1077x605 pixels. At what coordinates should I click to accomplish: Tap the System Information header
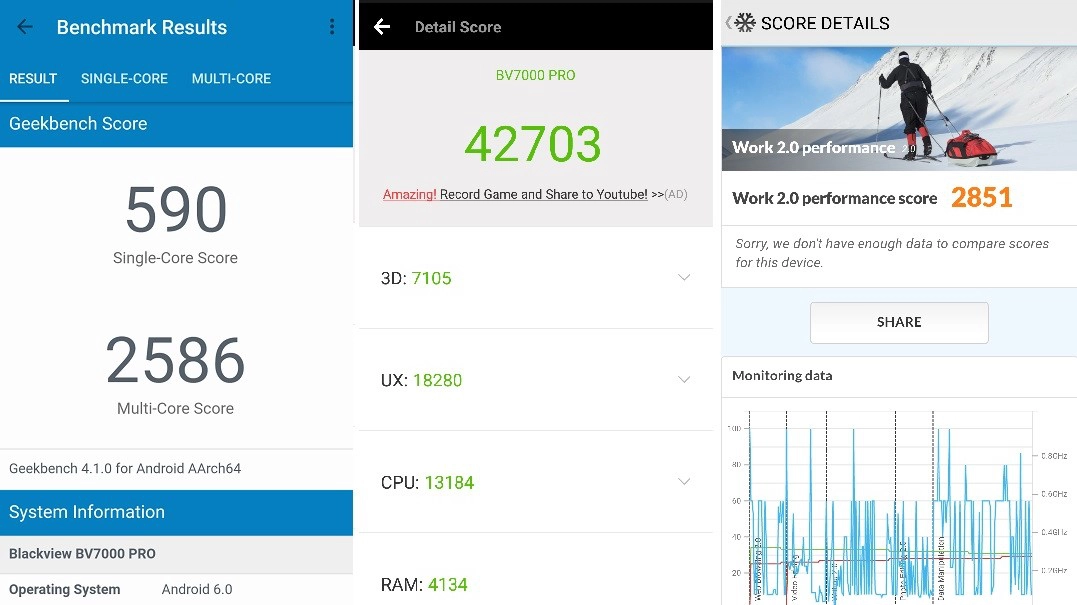click(177, 512)
